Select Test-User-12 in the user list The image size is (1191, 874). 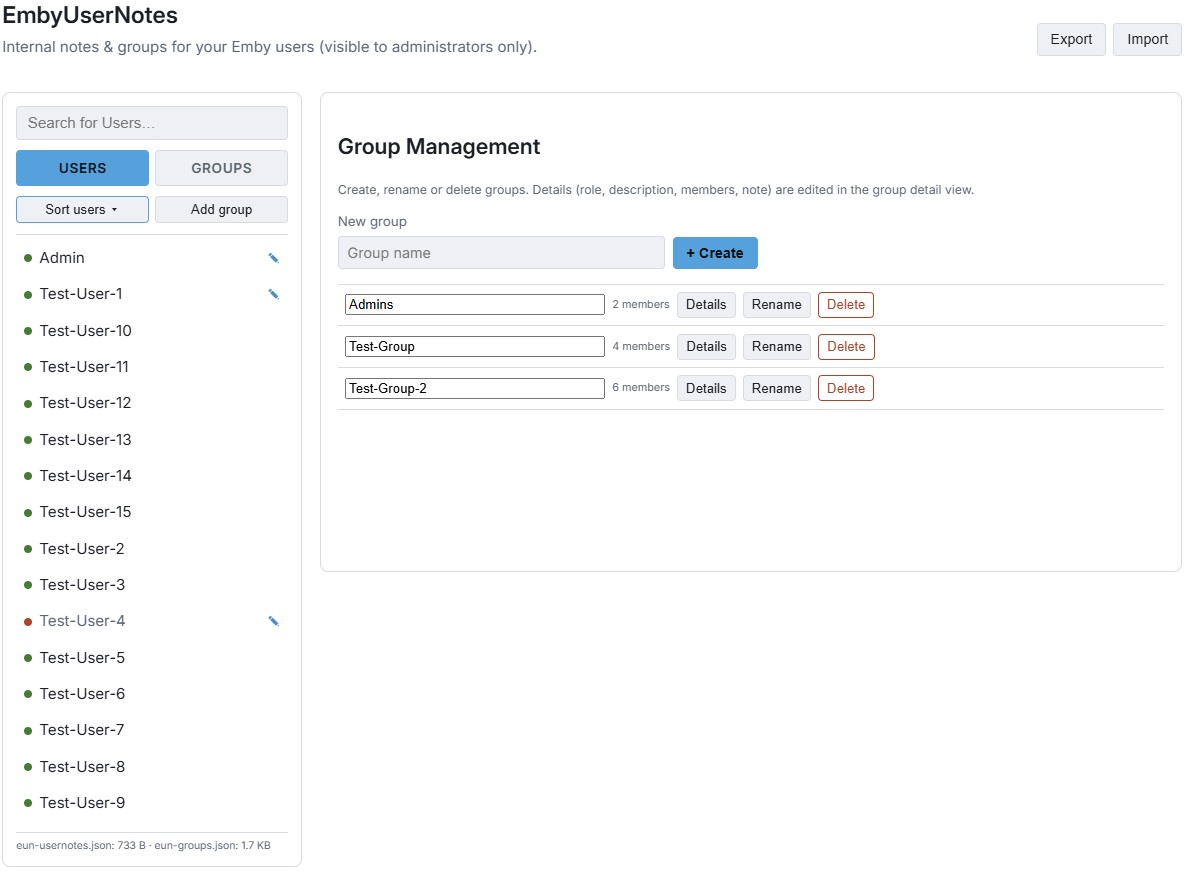(152, 403)
